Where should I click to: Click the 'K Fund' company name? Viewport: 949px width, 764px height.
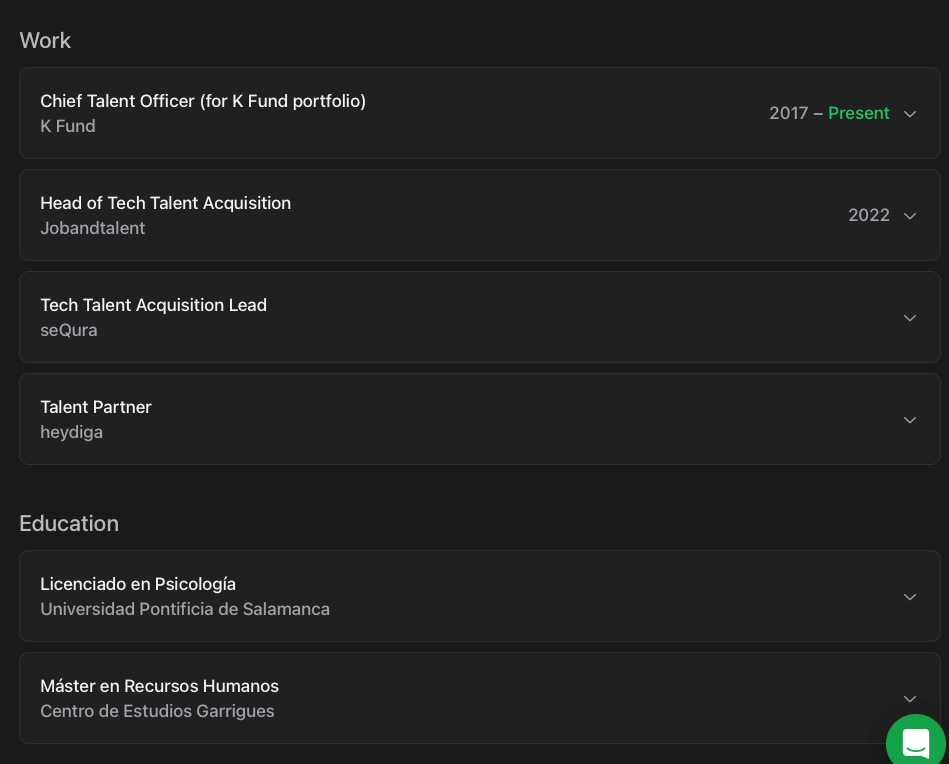[x=68, y=126]
